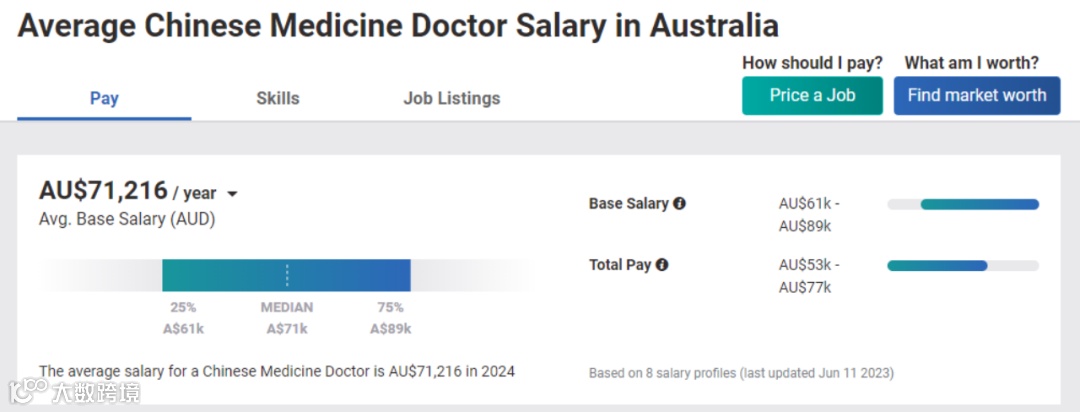Open the Job Listings tab
The height and width of the screenshot is (412, 1080).
451,98
